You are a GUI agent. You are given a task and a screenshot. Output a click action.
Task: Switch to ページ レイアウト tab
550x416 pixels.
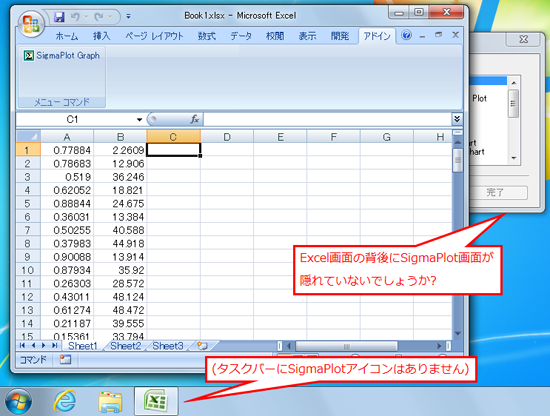pyautogui.click(x=154, y=36)
